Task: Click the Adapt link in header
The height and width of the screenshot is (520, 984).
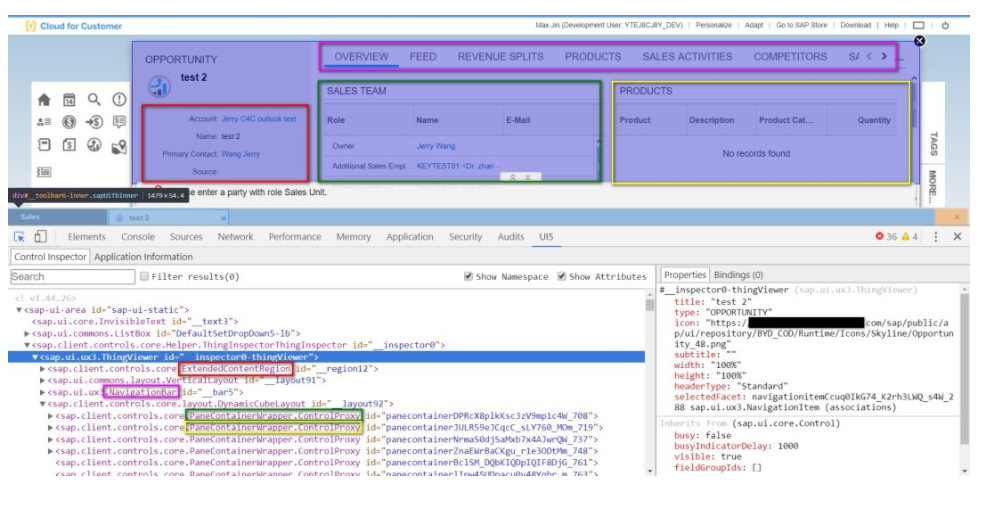Action: tap(754, 25)
